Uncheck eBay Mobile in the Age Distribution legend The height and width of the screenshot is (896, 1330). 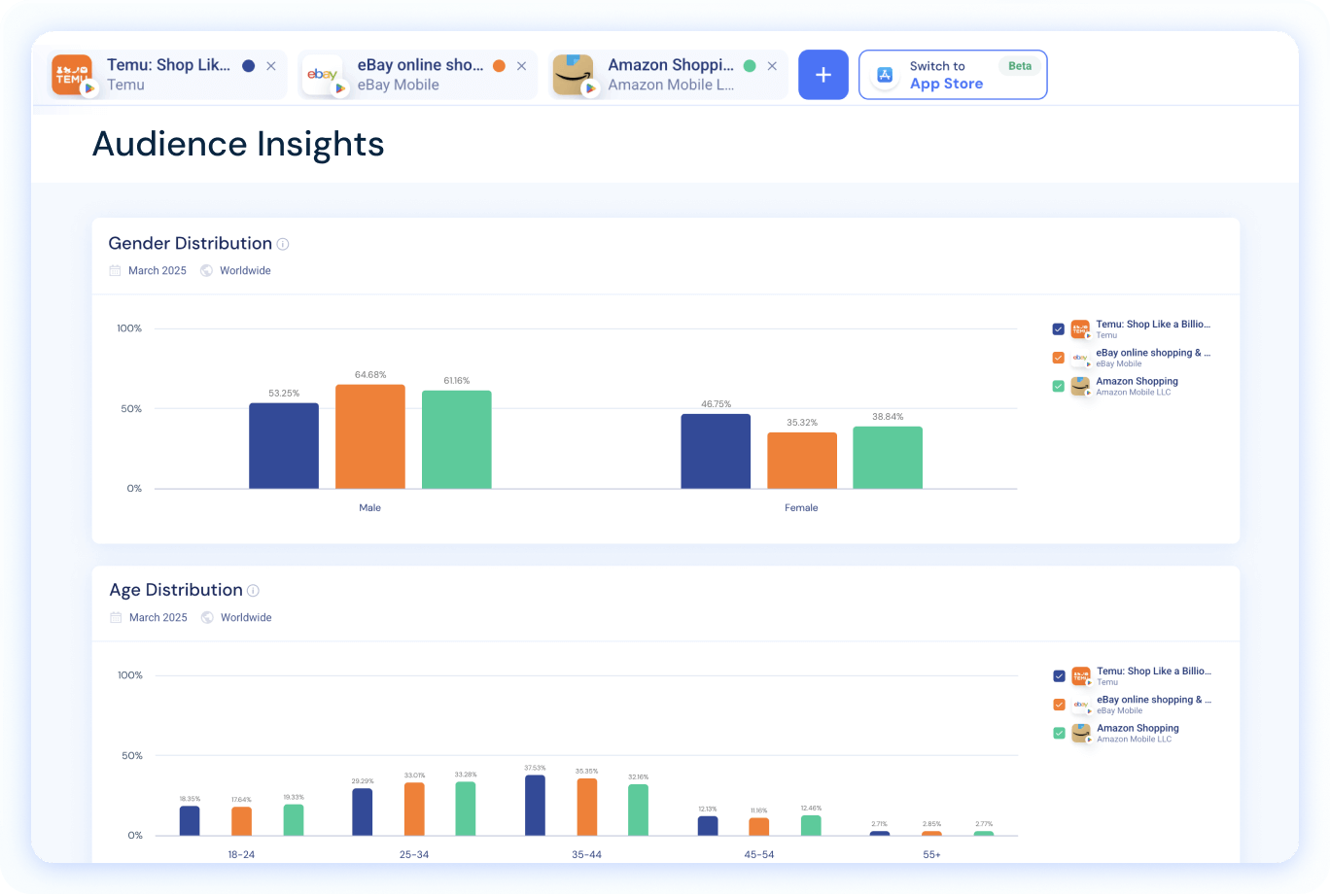pyautogui.click(x=1058, y=705)
